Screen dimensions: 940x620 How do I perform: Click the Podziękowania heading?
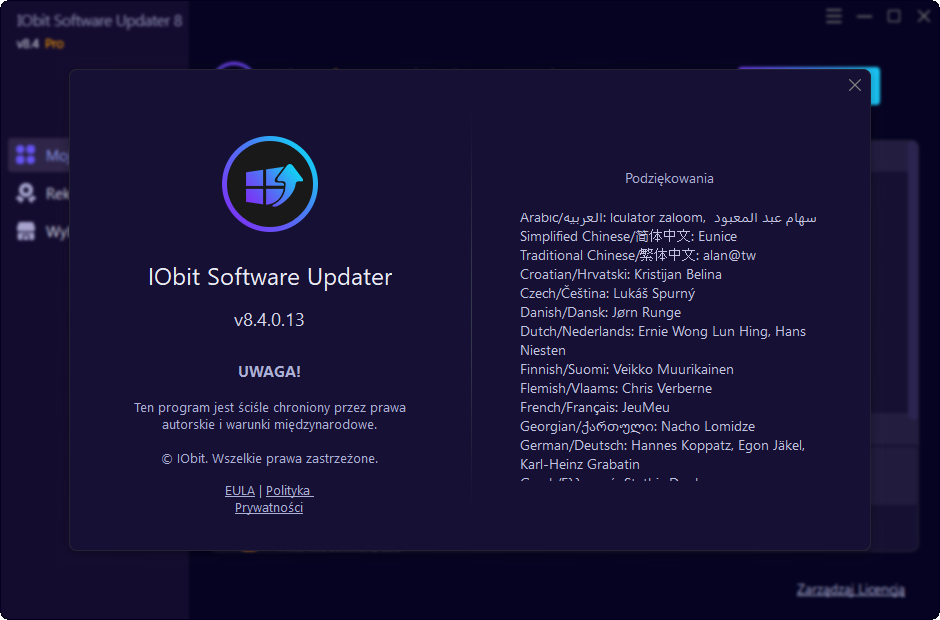pyautogui.click(x=669, y=178)
